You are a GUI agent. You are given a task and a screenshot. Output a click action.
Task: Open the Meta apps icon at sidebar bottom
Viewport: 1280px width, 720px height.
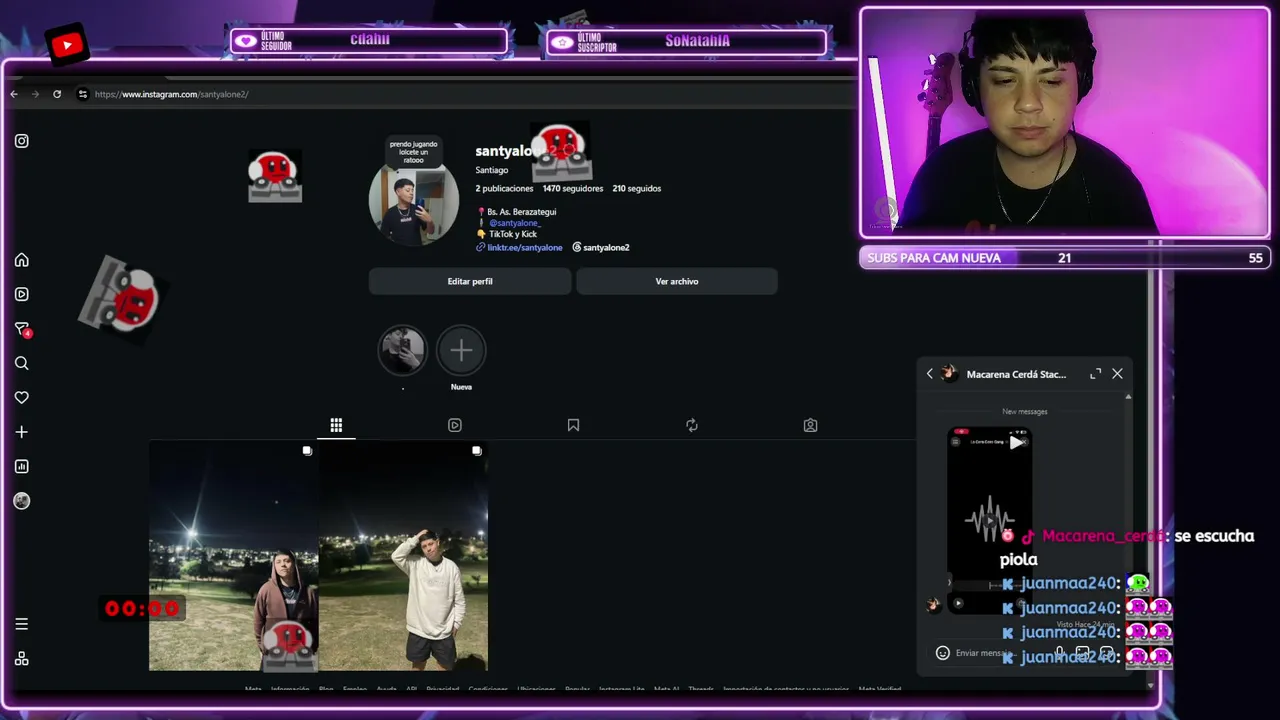pos(22,658)
